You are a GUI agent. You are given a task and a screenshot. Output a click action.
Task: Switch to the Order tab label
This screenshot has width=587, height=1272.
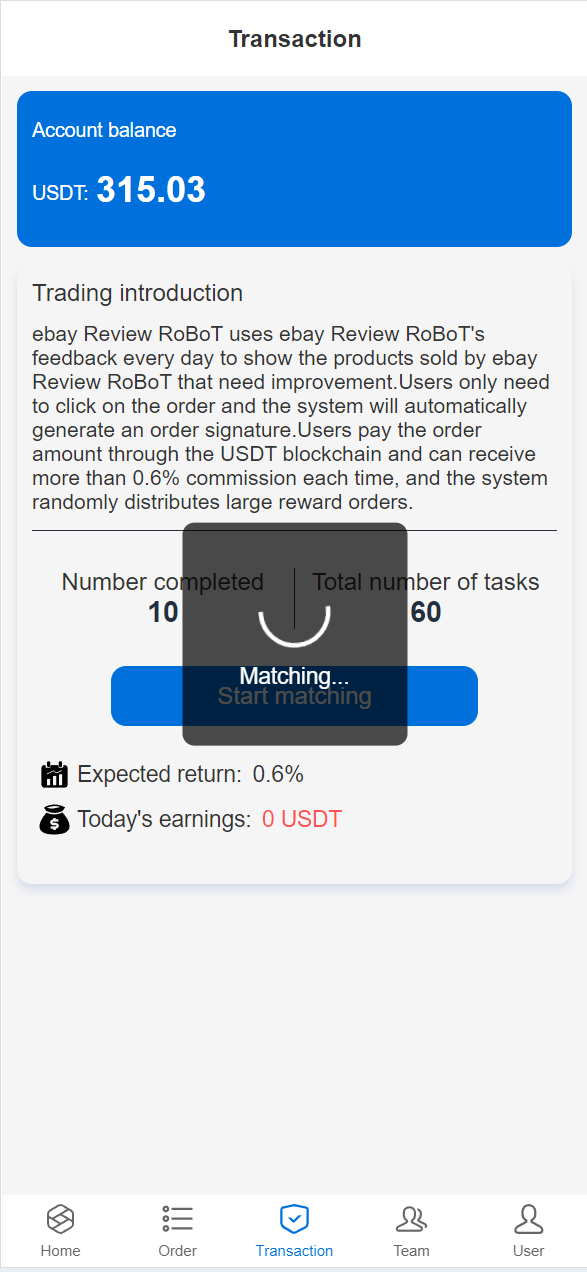177,1251
